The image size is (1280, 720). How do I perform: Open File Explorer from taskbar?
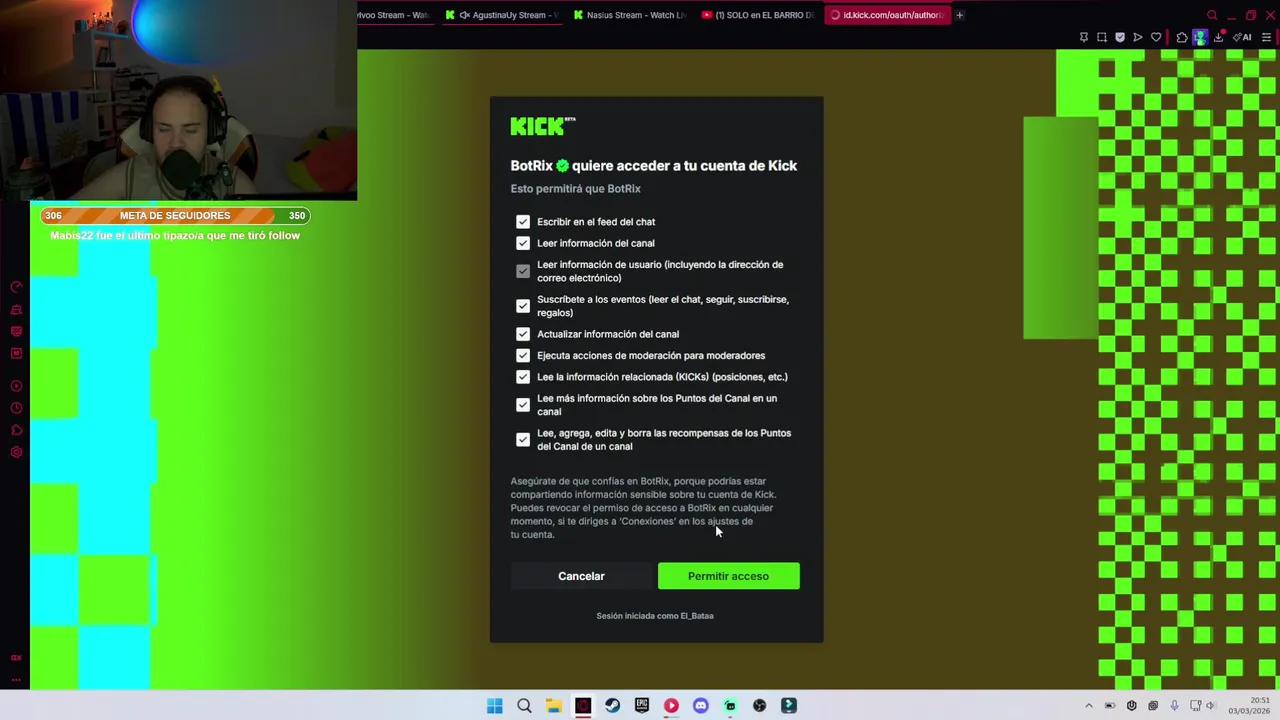click(553, 706)
